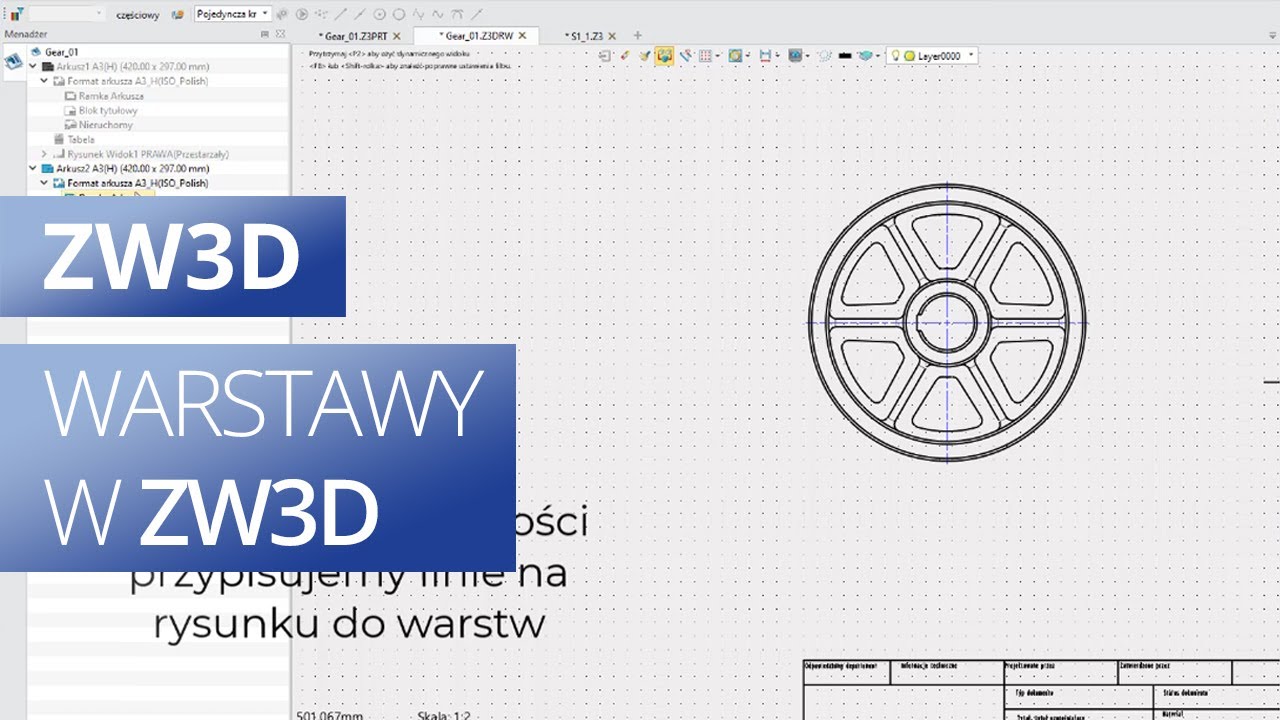Collapse Format arkusza under Arkusz1
1280x720 pixels.
point(45,81)
